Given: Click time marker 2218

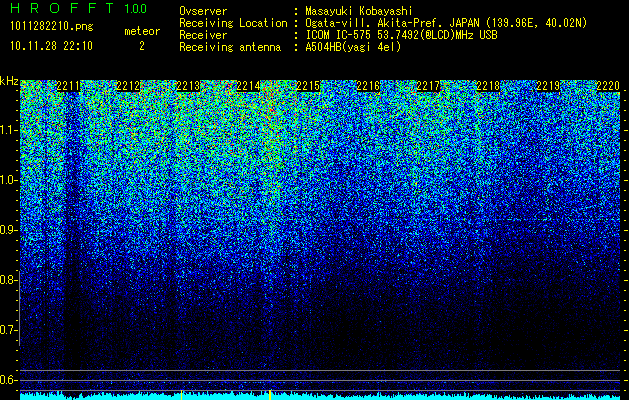Looking at the screenshot, I should (x=488, y=86).
